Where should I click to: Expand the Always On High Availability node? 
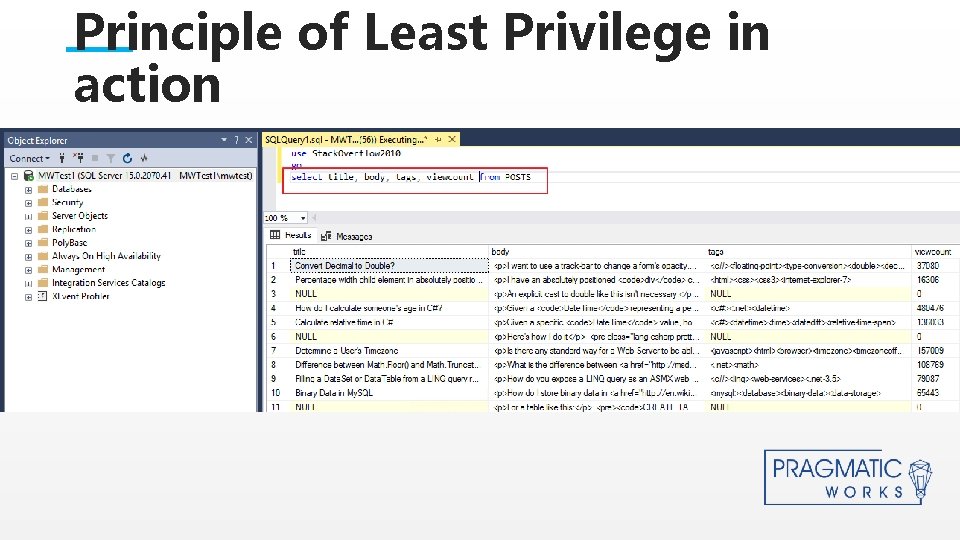click(28, 257)
